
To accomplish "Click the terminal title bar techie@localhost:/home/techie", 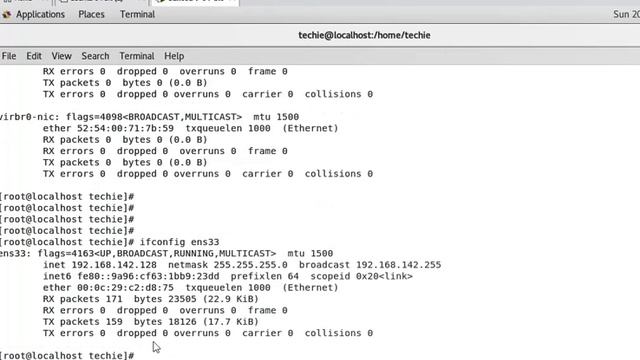I will [x=364, y=35].
